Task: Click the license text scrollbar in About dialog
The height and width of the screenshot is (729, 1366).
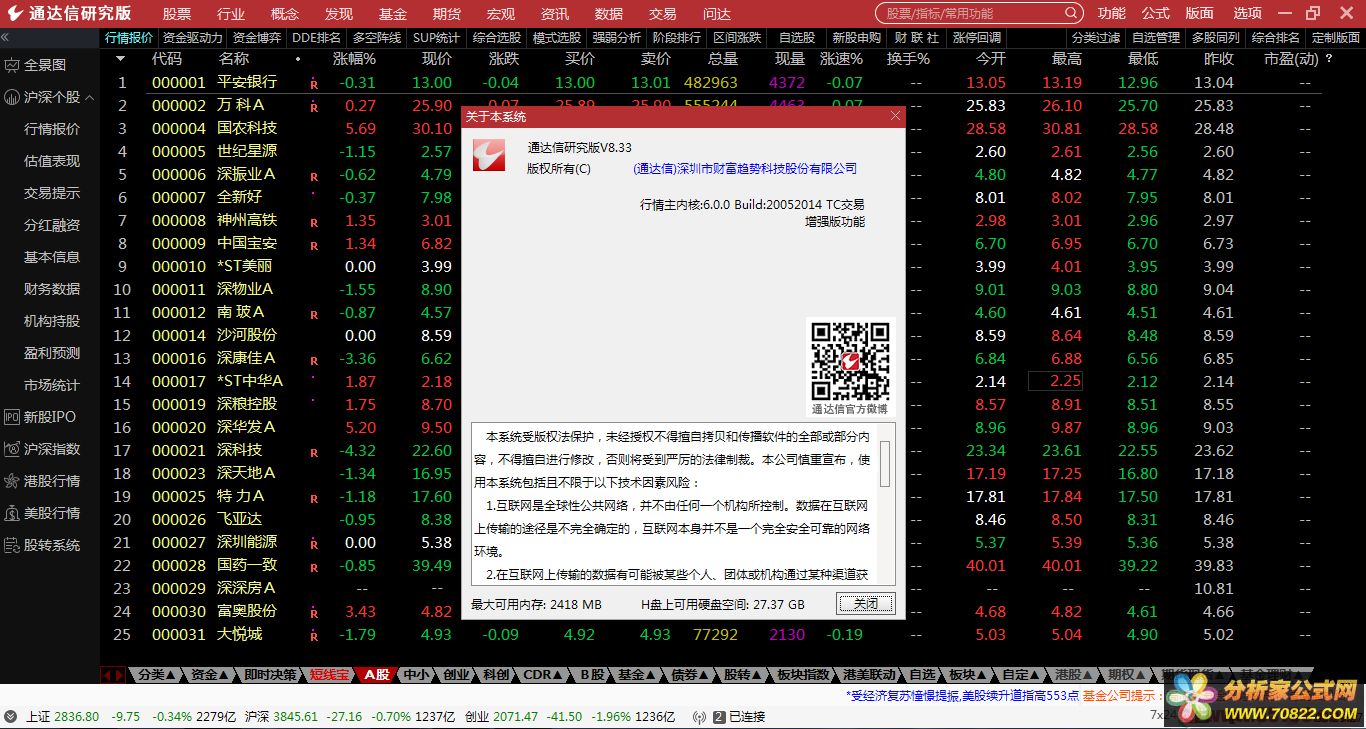Action: pos(885,504)
